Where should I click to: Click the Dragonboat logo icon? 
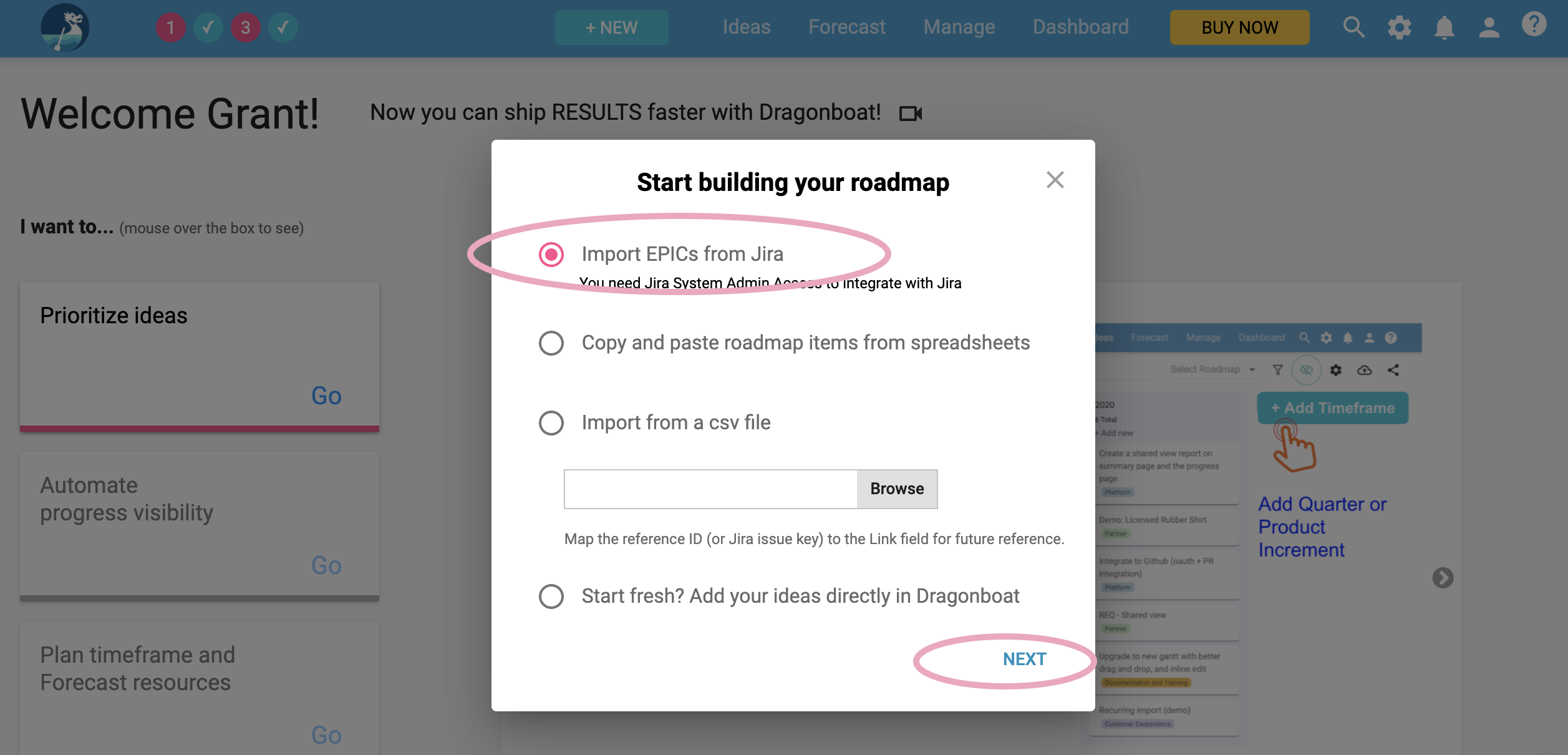(x=65, y=27)
